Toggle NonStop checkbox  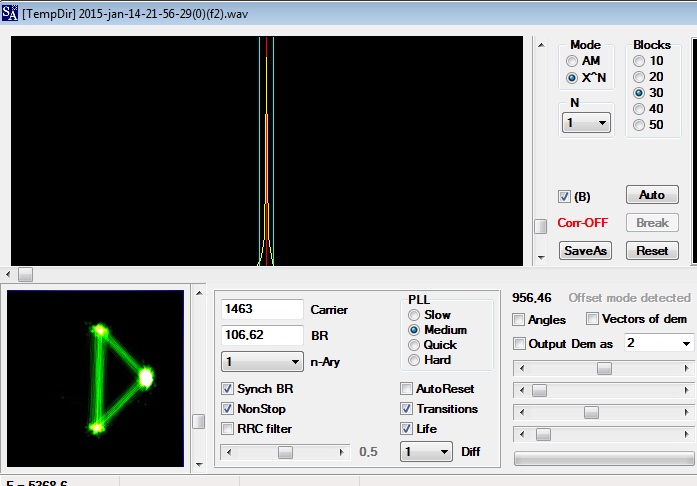[x=227, y=409]
